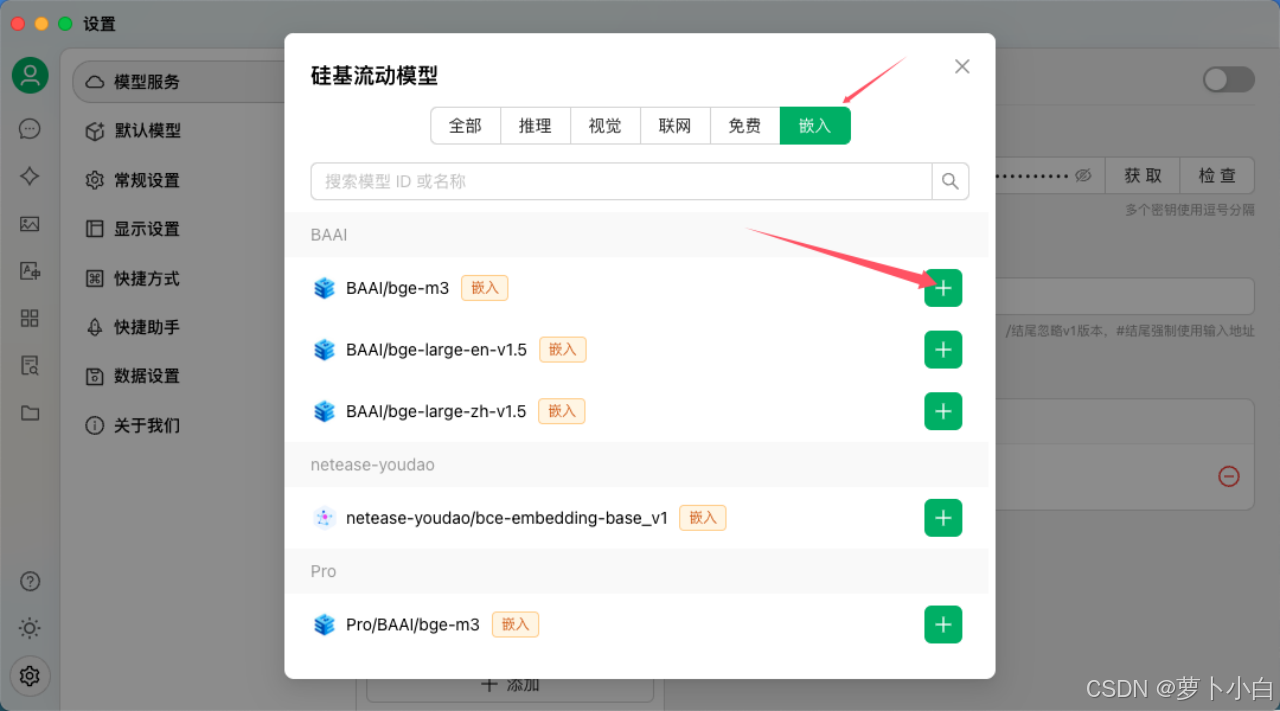Switch to the 视觉 tab
This screenshot has height=711, width=1280.
point(605,126)
